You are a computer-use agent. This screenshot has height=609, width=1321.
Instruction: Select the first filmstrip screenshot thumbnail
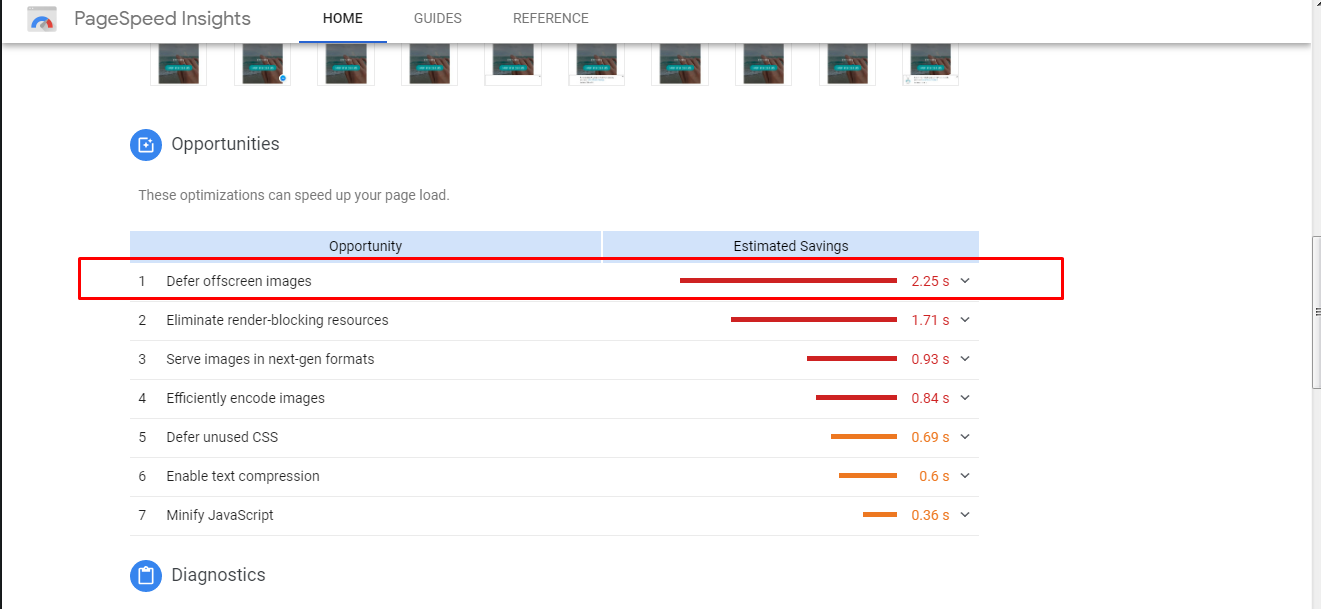pos(178,62)
